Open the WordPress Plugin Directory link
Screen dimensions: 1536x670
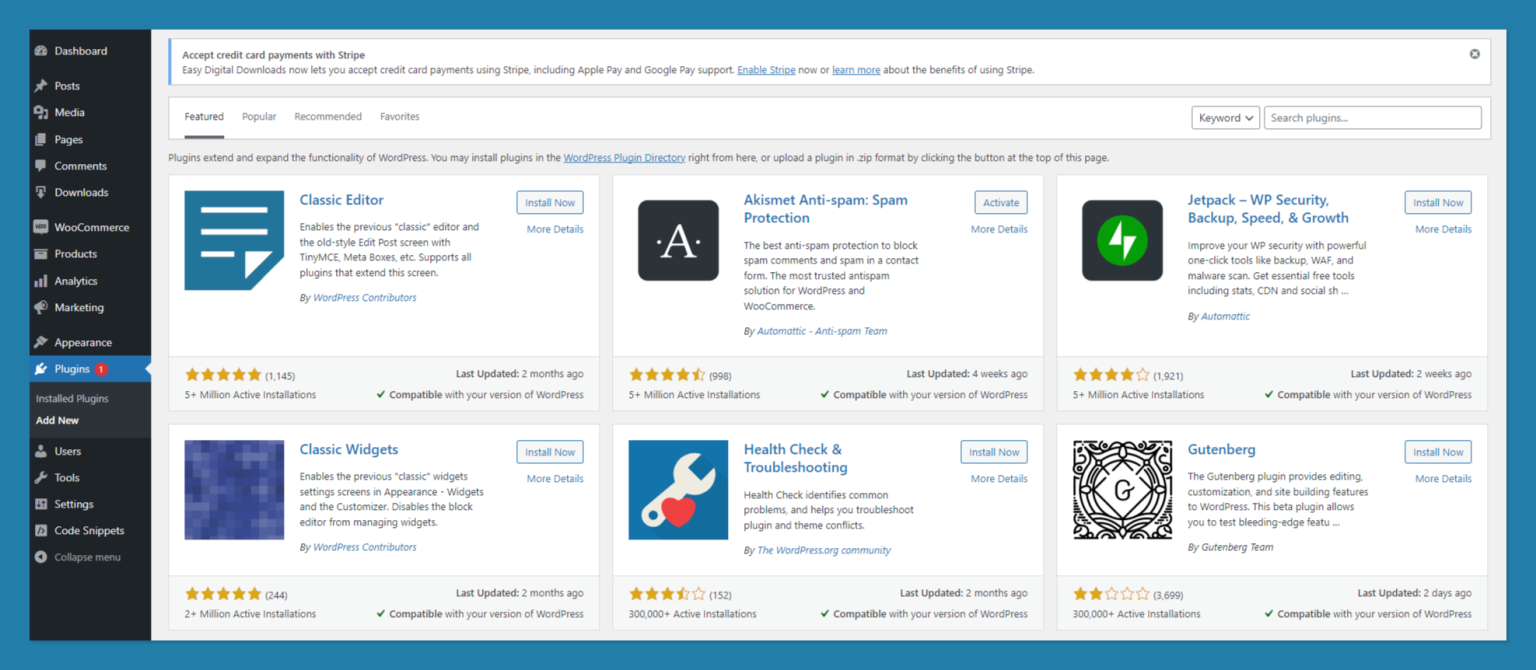[x=624, y=158]
